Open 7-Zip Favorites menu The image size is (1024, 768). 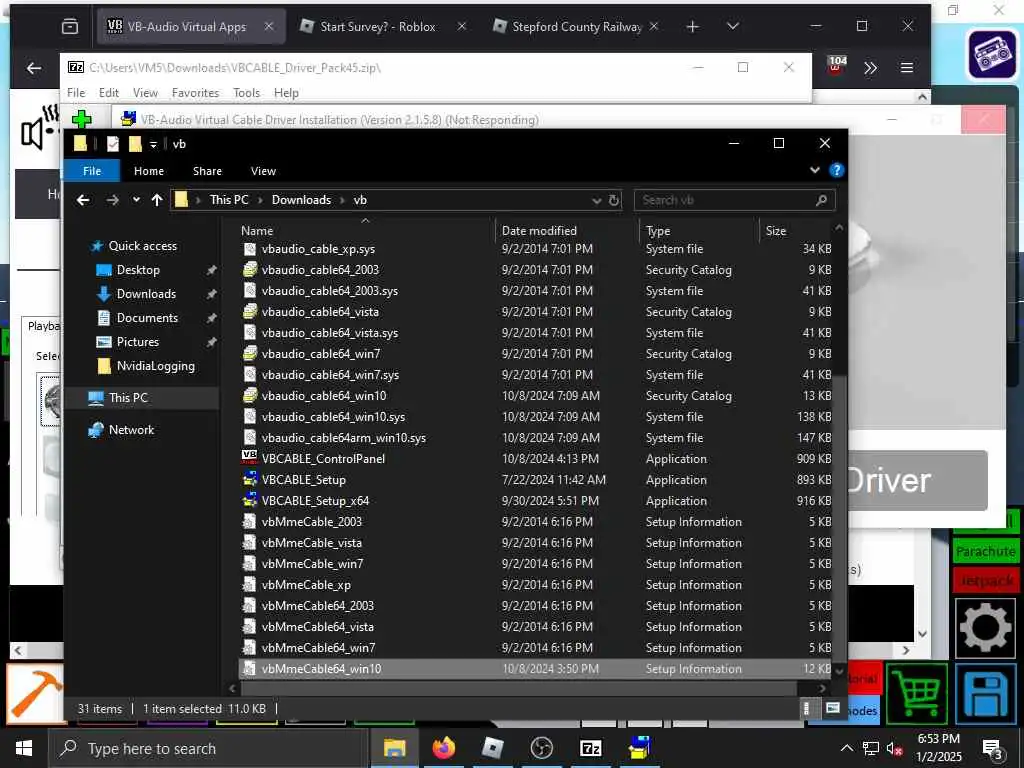point(195,93)
